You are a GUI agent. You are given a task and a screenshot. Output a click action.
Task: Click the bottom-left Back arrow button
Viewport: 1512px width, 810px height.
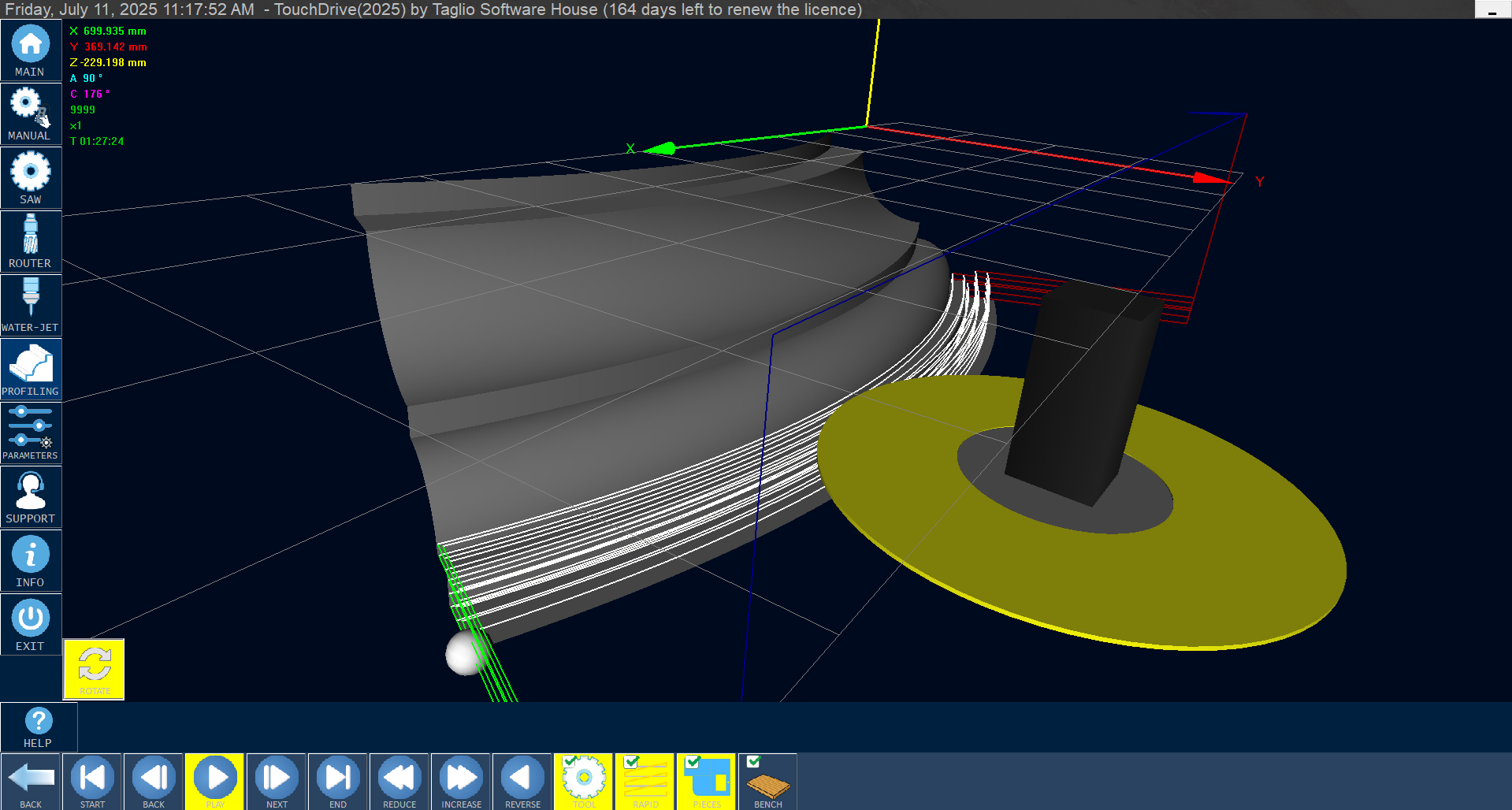[31, 781]
